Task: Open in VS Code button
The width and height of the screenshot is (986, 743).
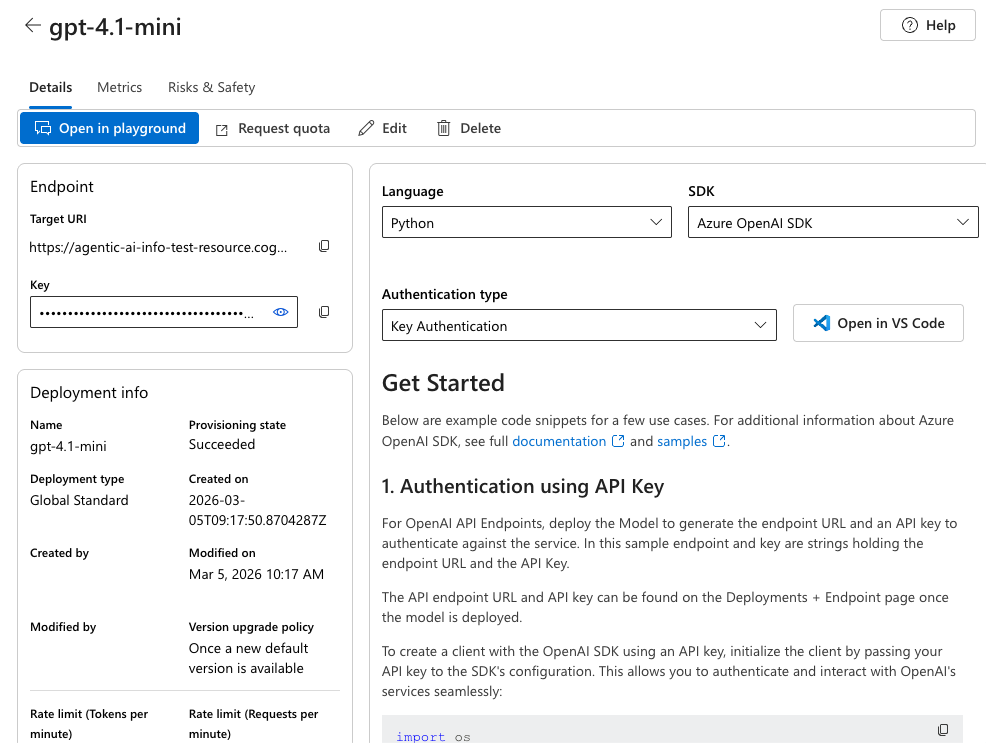Action: 878,323
